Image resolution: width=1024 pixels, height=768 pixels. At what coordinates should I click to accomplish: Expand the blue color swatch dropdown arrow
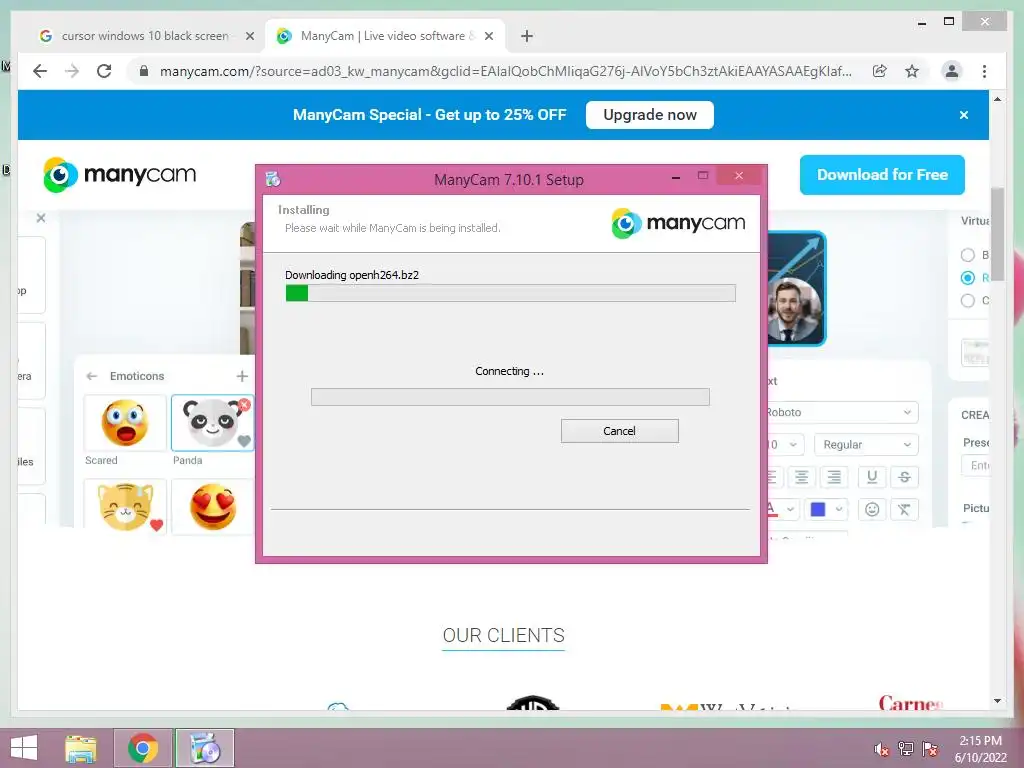(x=839, y=509)
